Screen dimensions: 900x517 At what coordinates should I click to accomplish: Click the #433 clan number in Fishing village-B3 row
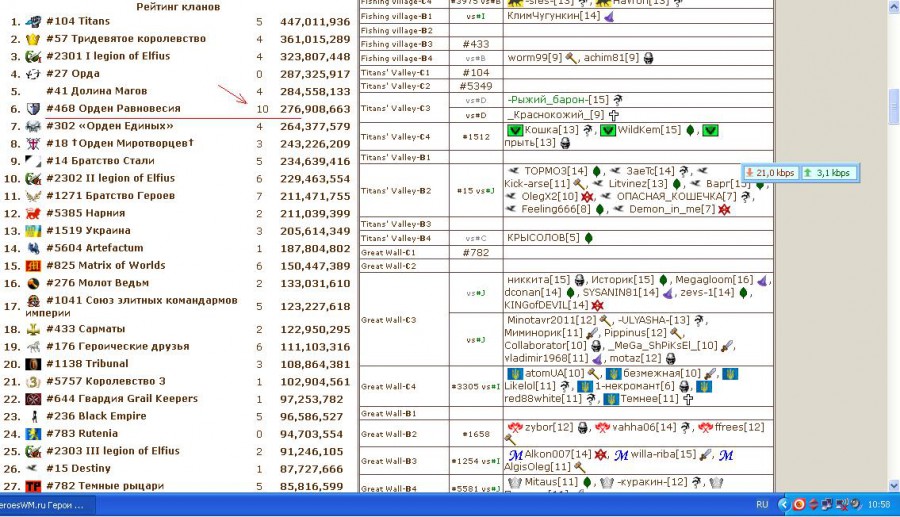[476, 44]
